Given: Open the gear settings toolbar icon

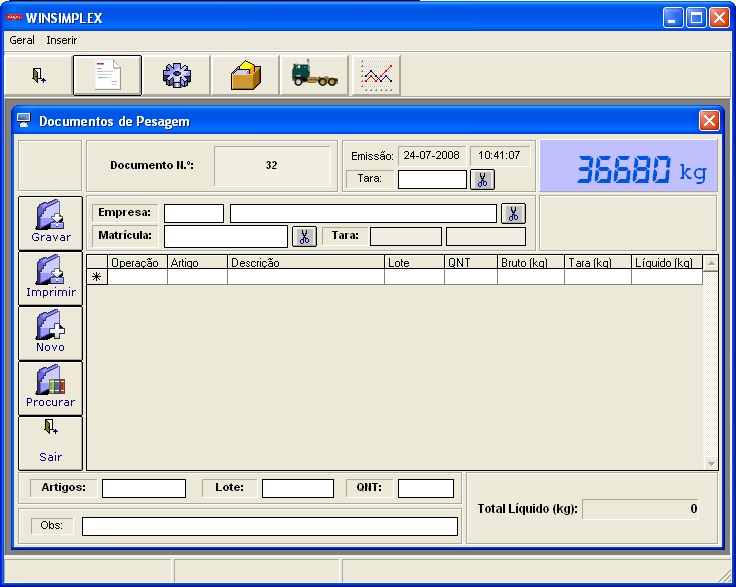Looking at the screenshot, I should (176, 76).
